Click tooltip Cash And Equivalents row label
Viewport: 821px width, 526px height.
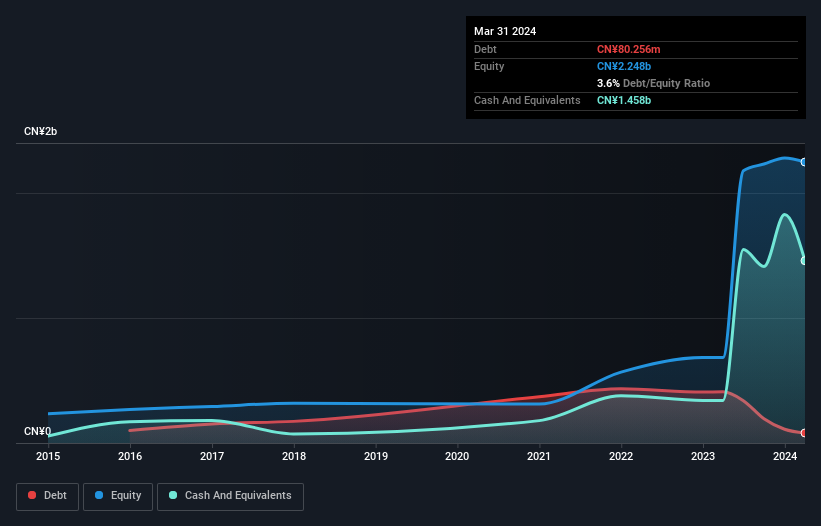527,100
